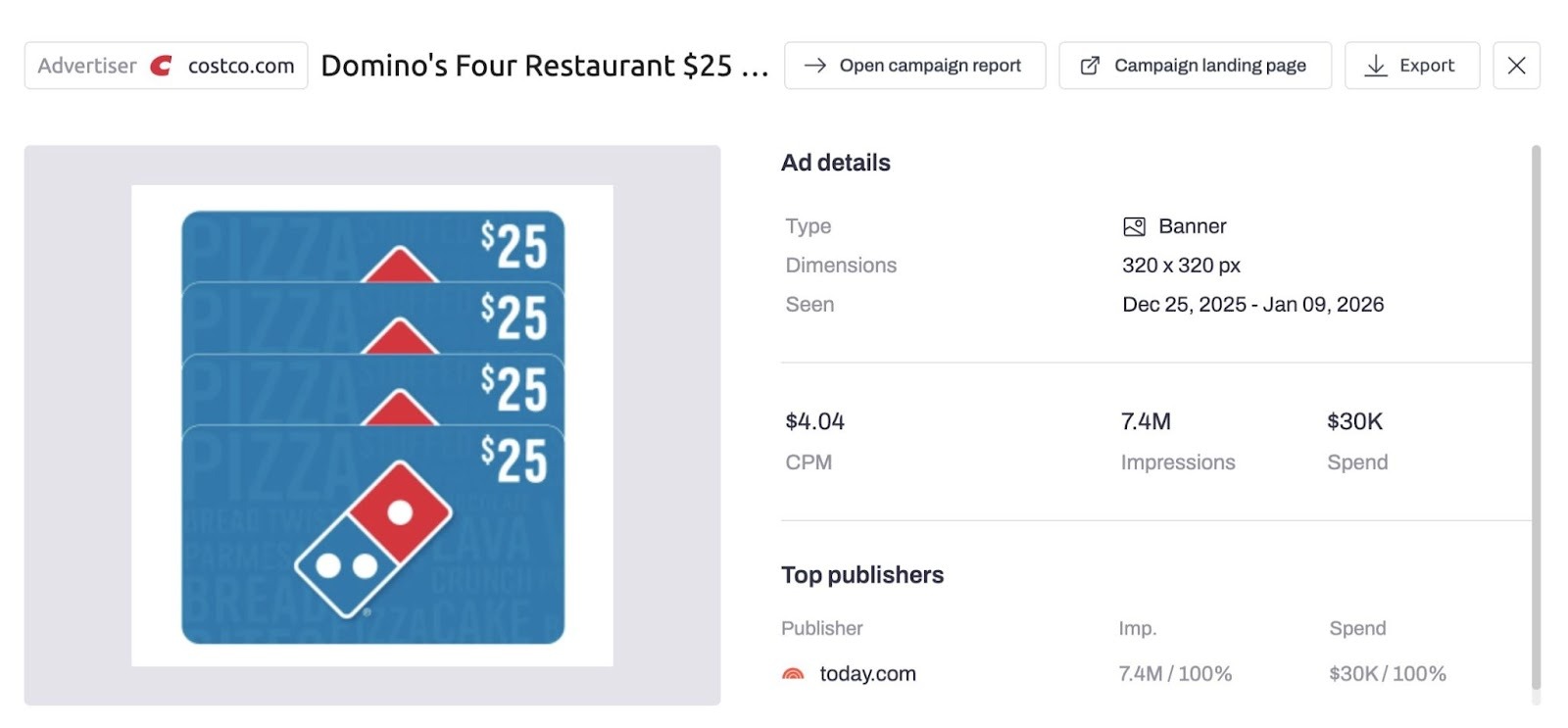This screenshot has width=1568, height=728.
Task: Click the external-link icon on Campaign landing page
Action: click(x=1089, y=65)
